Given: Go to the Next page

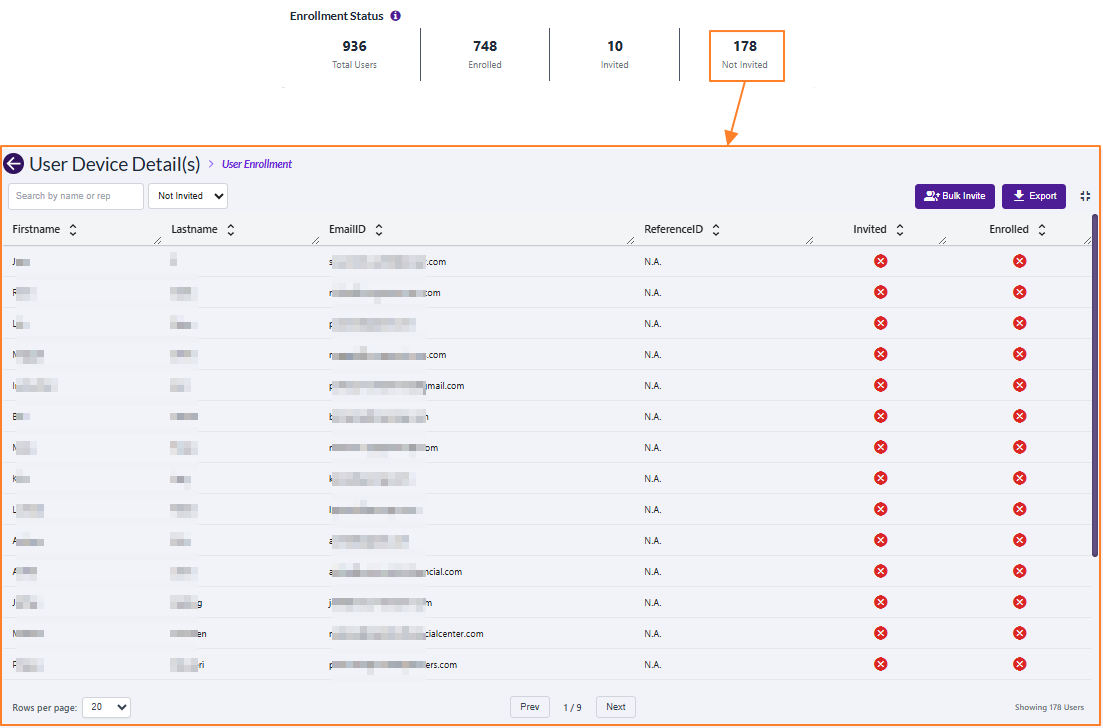Looking at the screenshot, I should click(616, 707).
